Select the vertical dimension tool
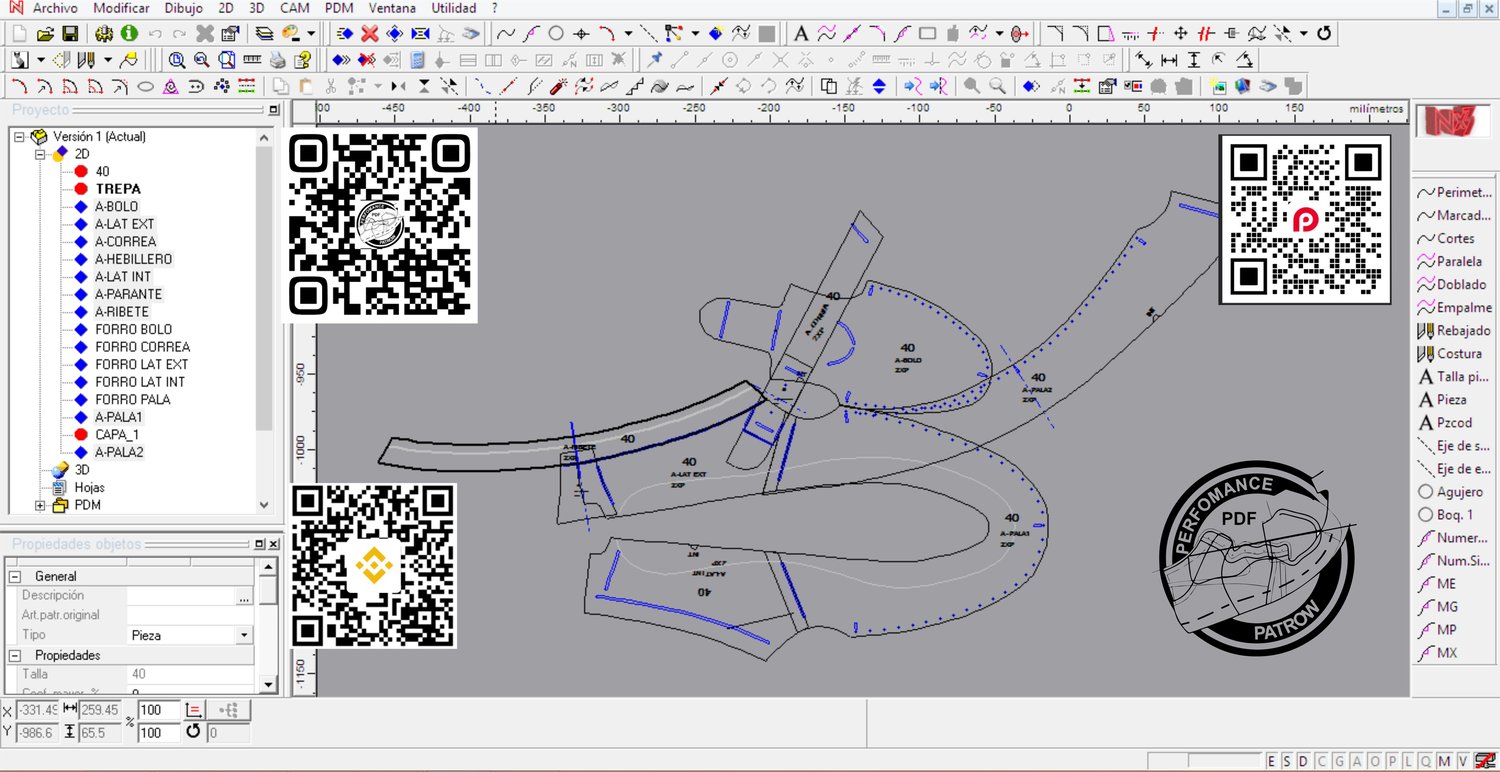Viewport: 1500px width, 772px height. coord(1193,60)
